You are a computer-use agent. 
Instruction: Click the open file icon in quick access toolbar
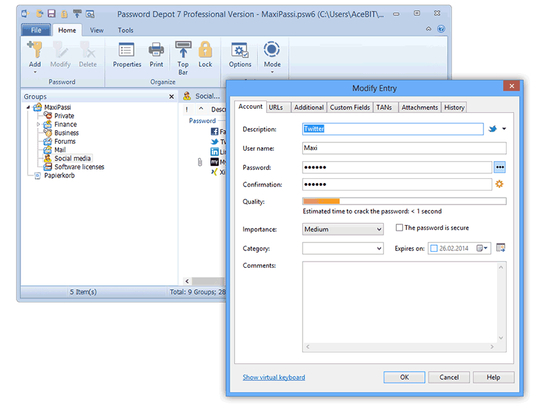pyautogui.click(x=40, y=14)
